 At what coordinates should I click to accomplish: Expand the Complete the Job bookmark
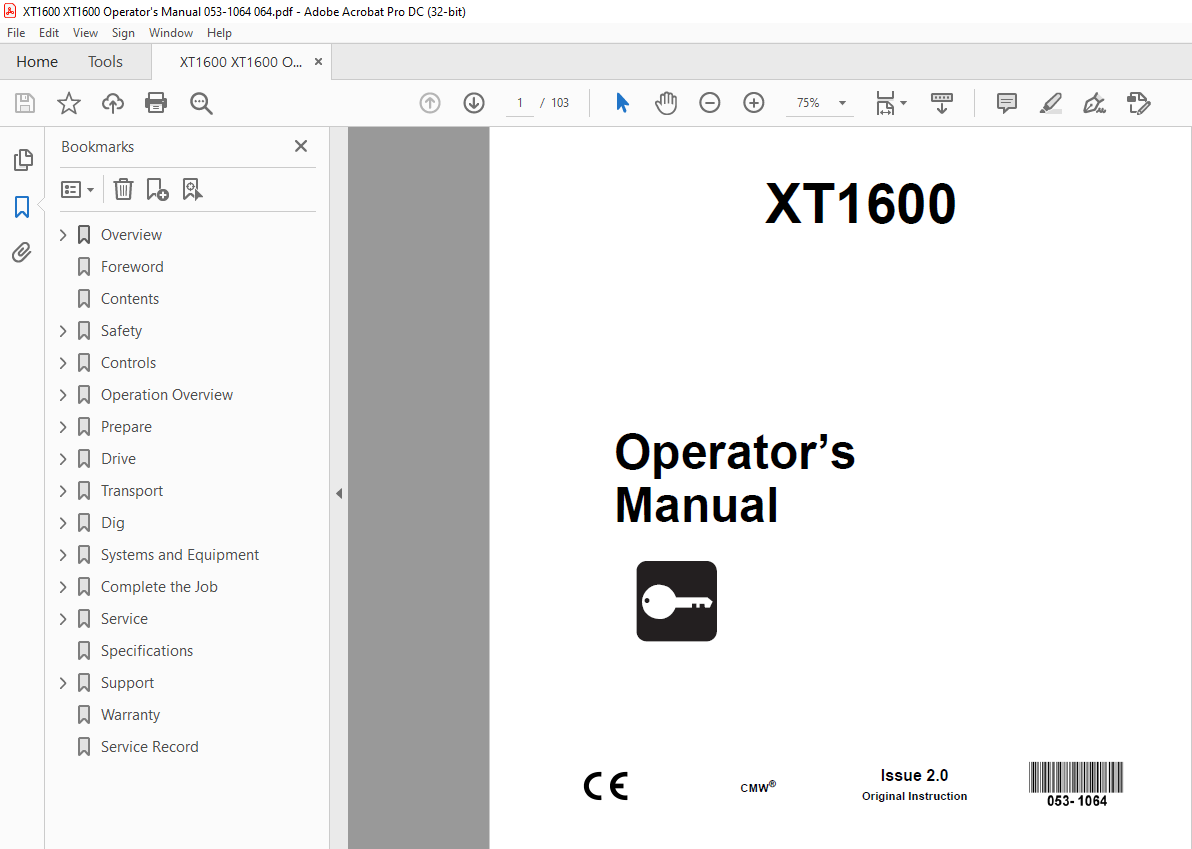[63, 587]
